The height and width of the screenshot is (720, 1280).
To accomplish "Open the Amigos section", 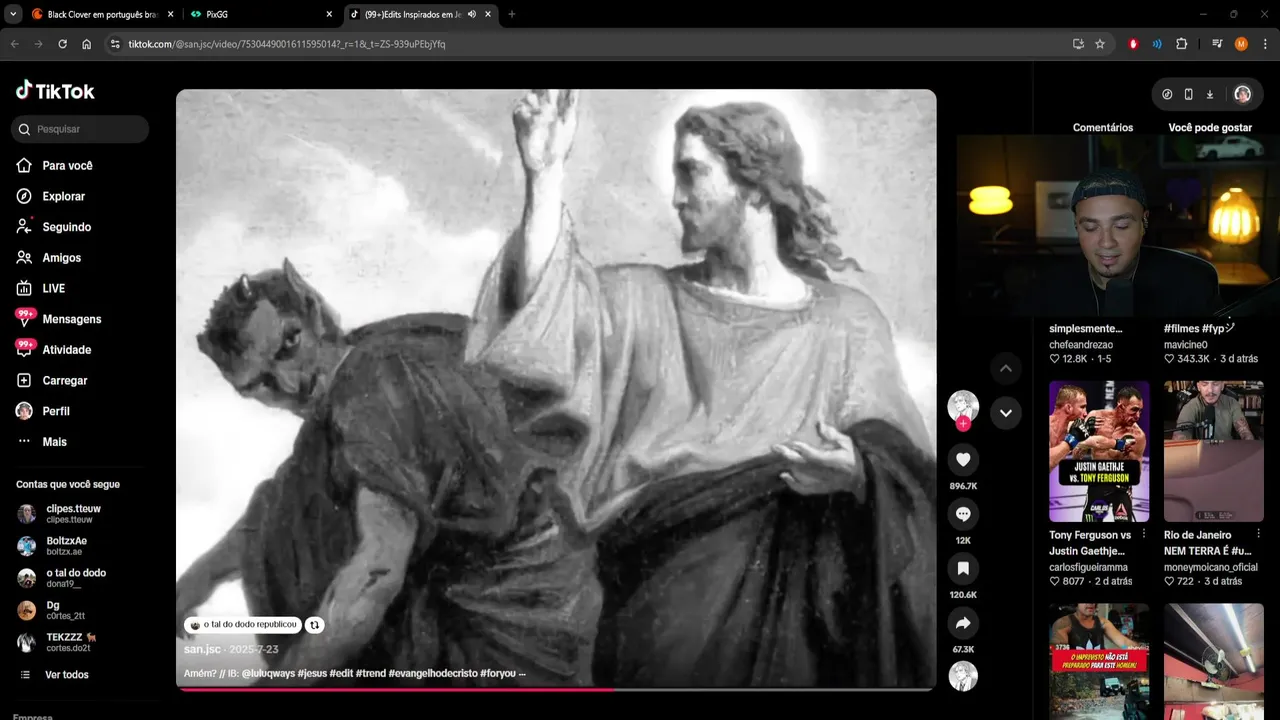I will click(49, 258).
